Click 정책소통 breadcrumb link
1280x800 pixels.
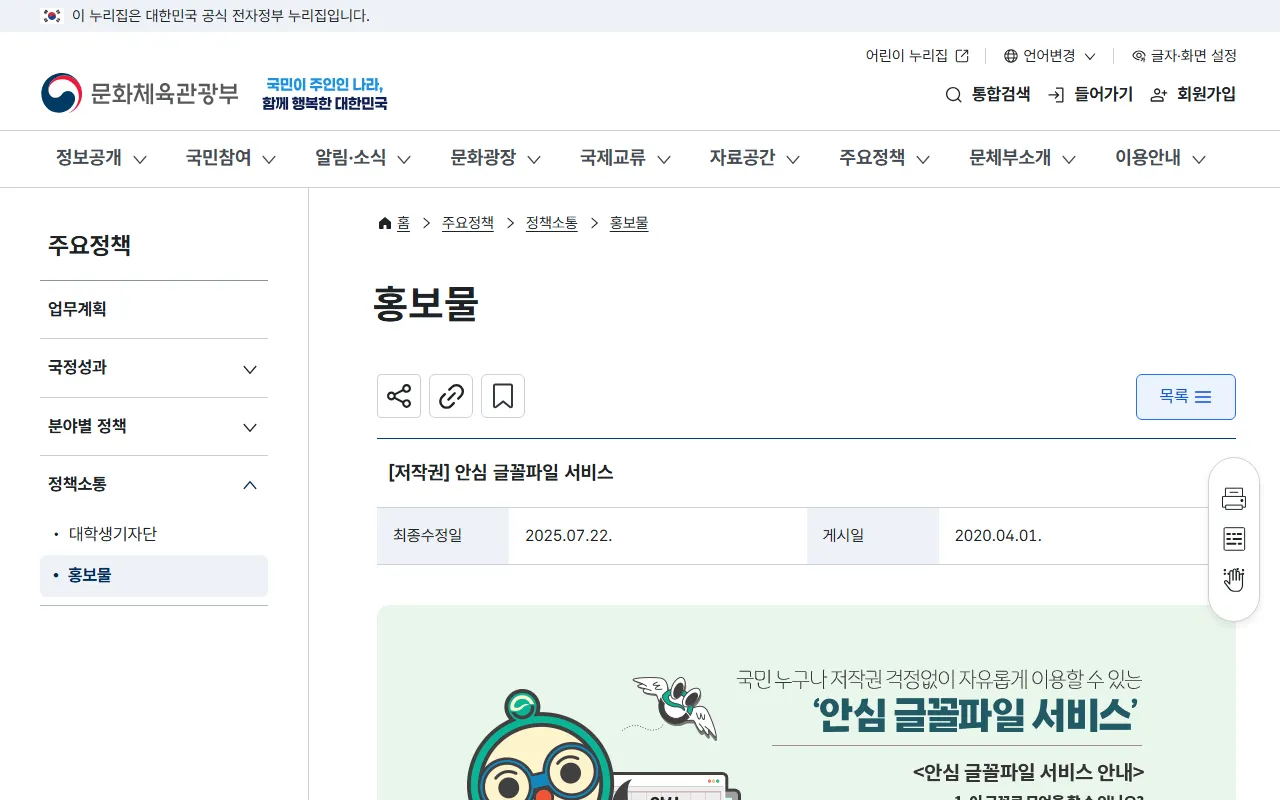(552, 223)
